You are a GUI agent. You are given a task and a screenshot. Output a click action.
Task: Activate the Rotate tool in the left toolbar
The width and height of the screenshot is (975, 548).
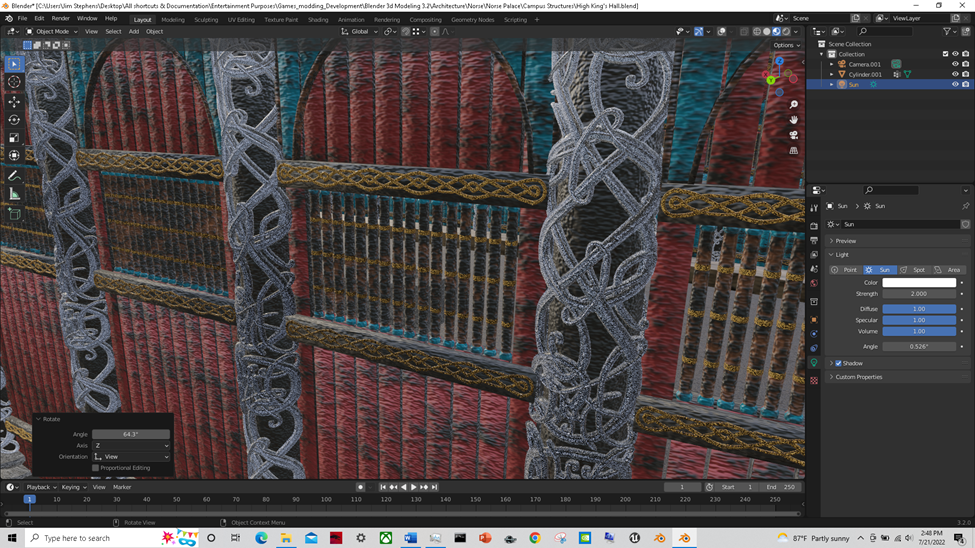(x=14, y=120)
